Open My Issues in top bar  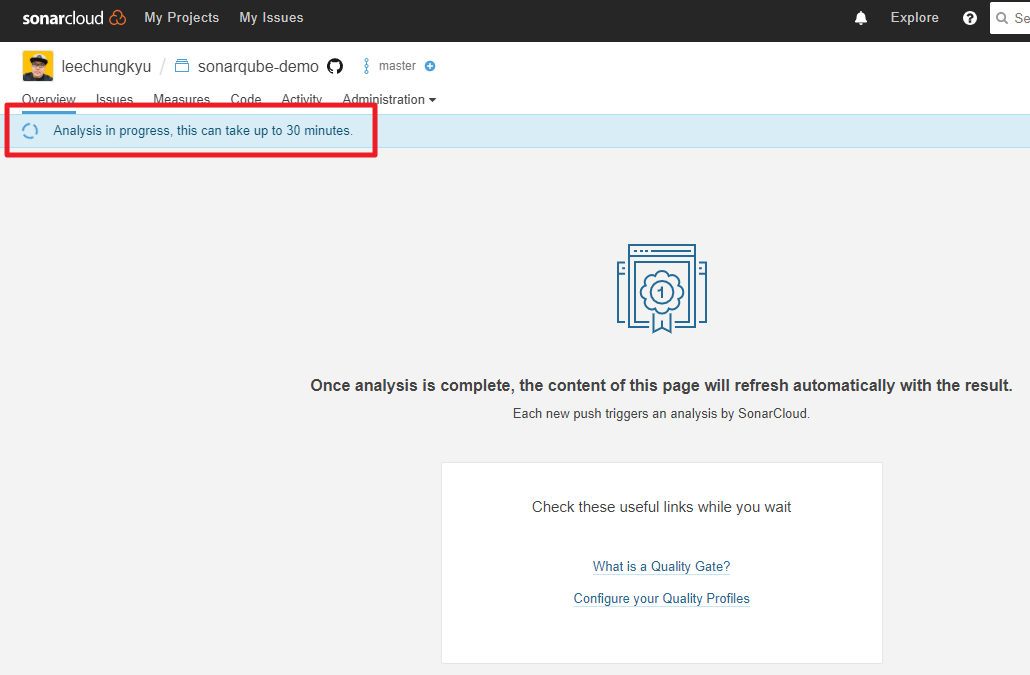(271, 18)
